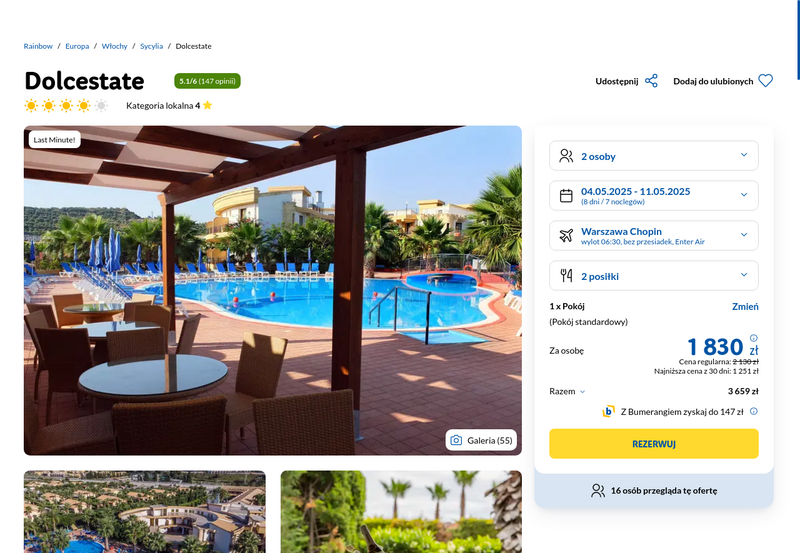Click the airplane icon in departure field

coord(566,235)
